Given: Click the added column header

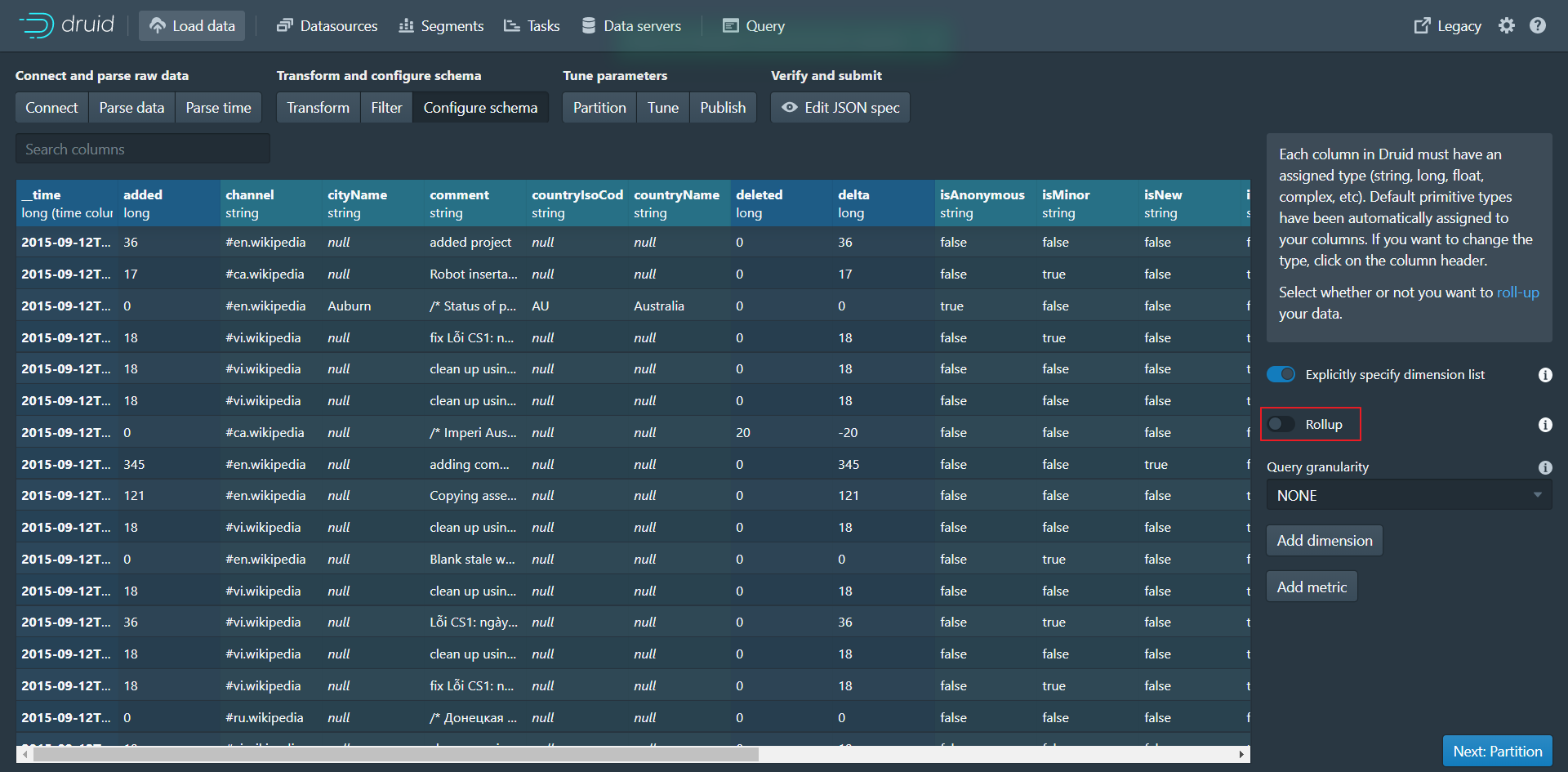Looking at the screenshot, I should point(169,203).
